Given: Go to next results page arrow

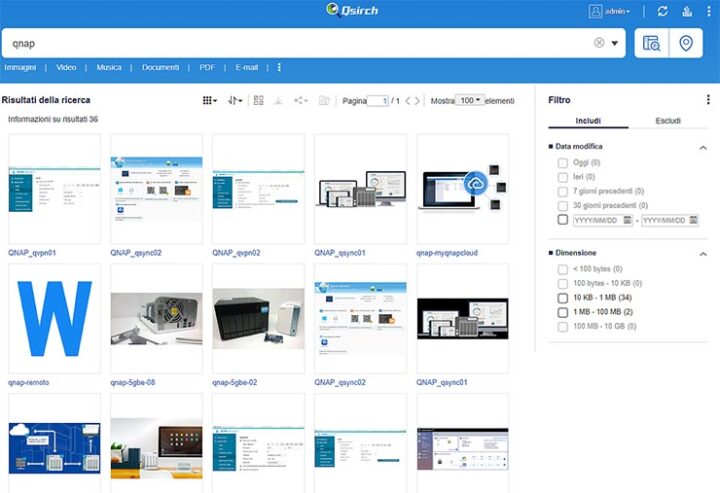Looking at the screenshot, I should [417, 101].
